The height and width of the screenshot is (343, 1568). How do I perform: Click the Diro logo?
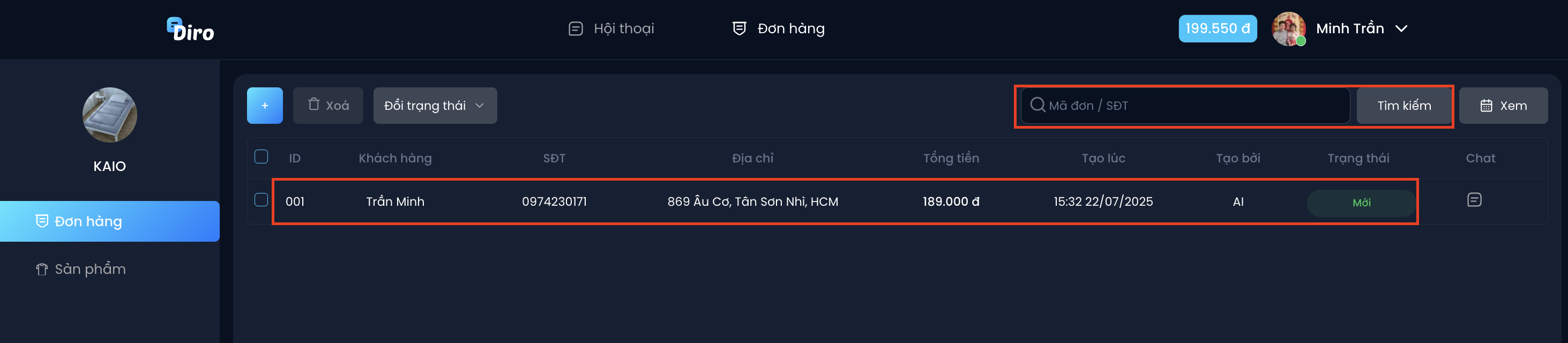(191, 29)
